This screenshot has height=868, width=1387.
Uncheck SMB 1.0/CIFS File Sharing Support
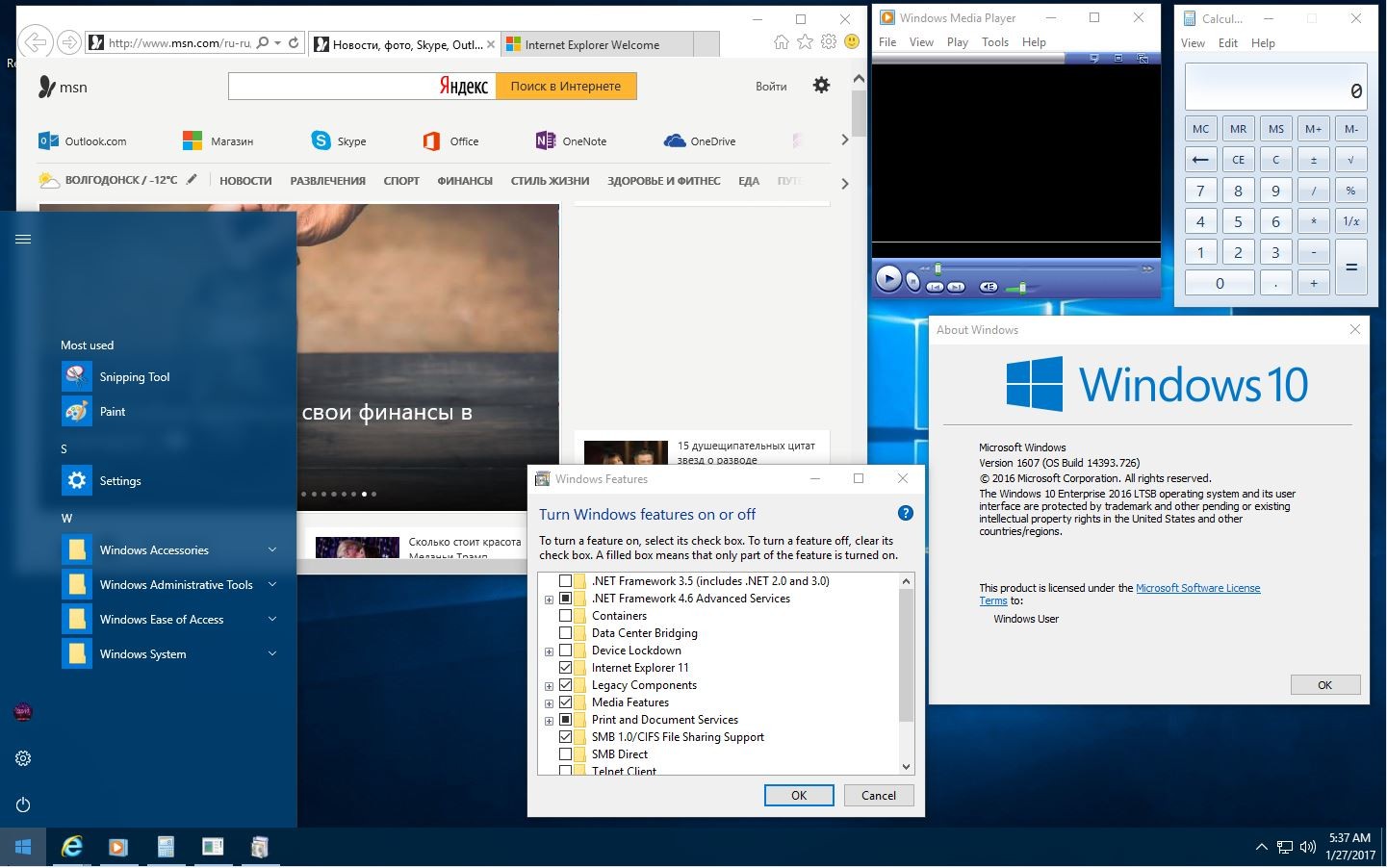pyautogui.click(x=565, y=737)
